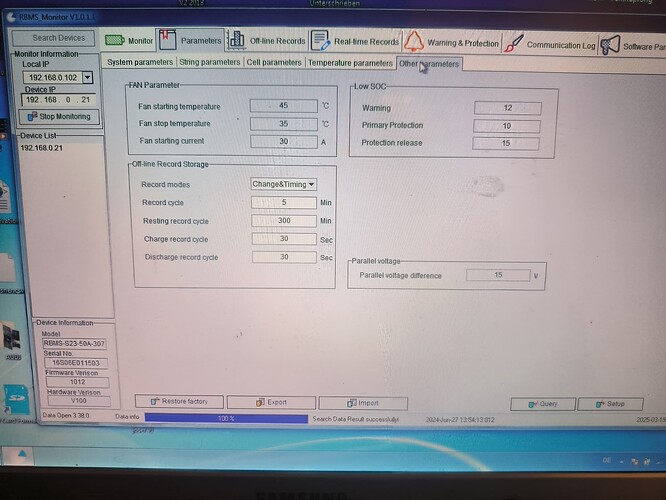Click the taskbar up-arrow button
Screen dimensions: 666x500
click(x=22, y=455)
